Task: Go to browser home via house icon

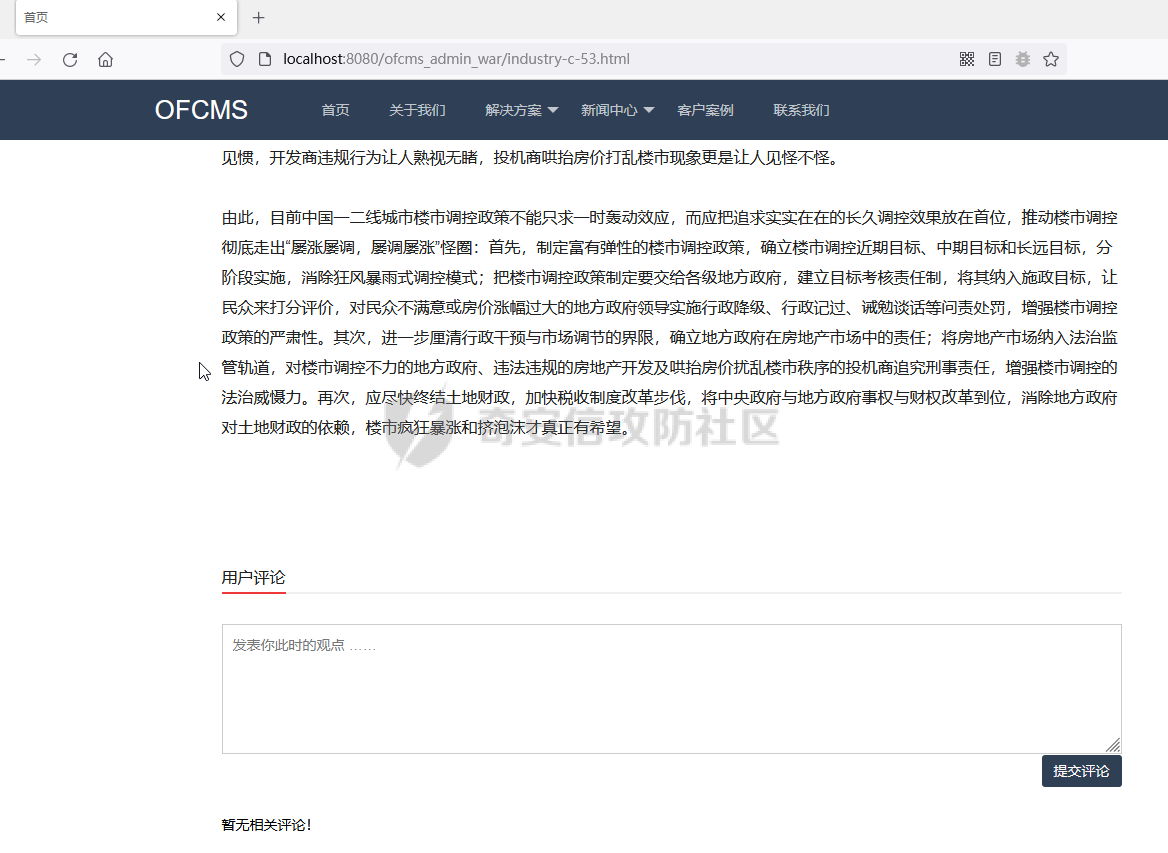Action: pos(105,60)
